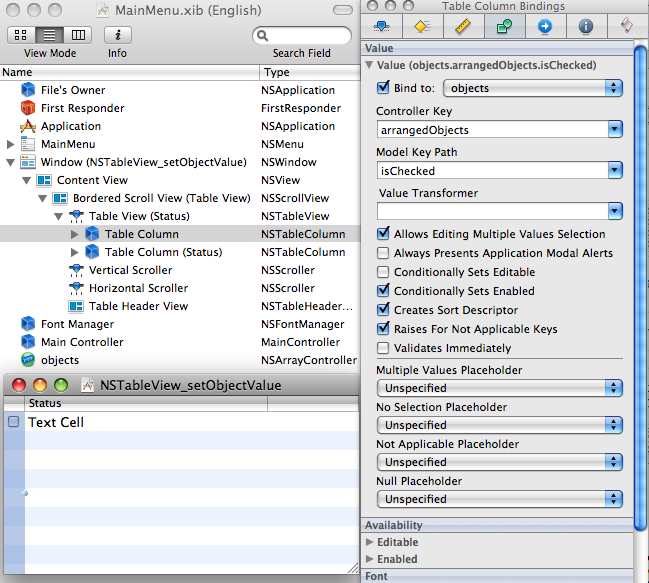649x583 pixels.
Task: Expand the Enabled availability section
Action: click(370, 559)
